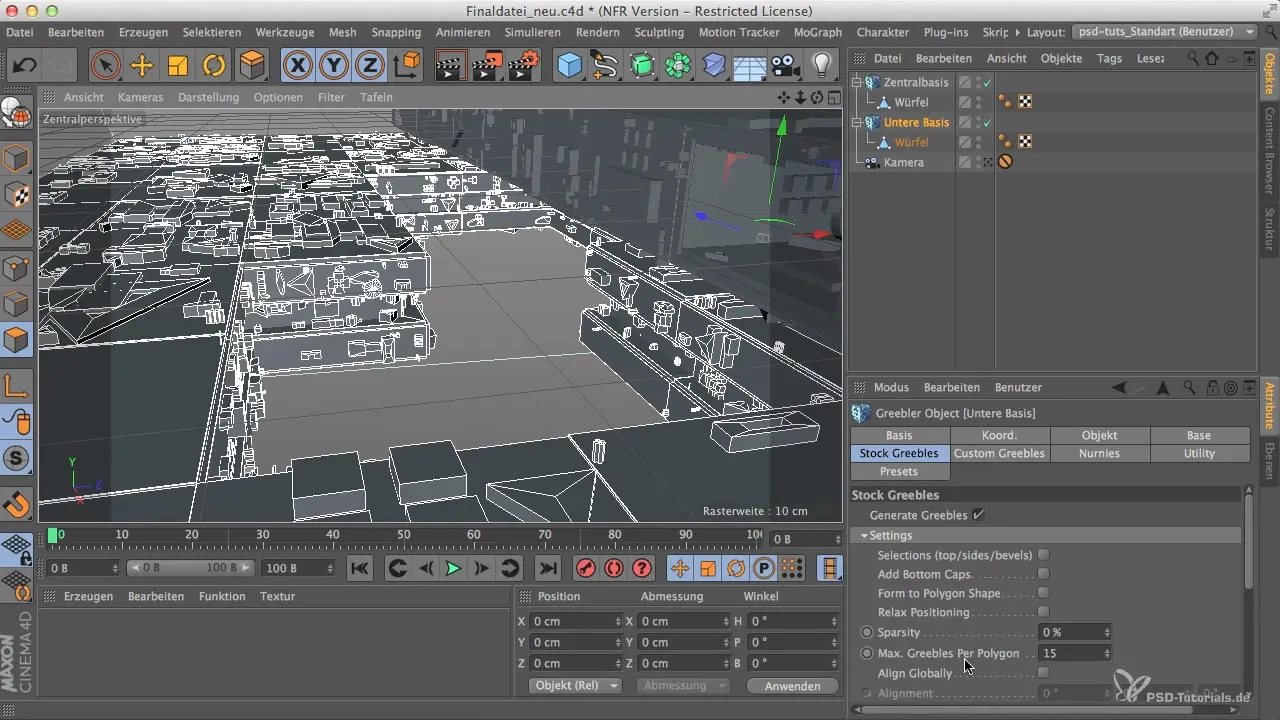Check Generate Greebles checkbox
The width and height of the screenshot is (1280, 720).
point(978,515)
